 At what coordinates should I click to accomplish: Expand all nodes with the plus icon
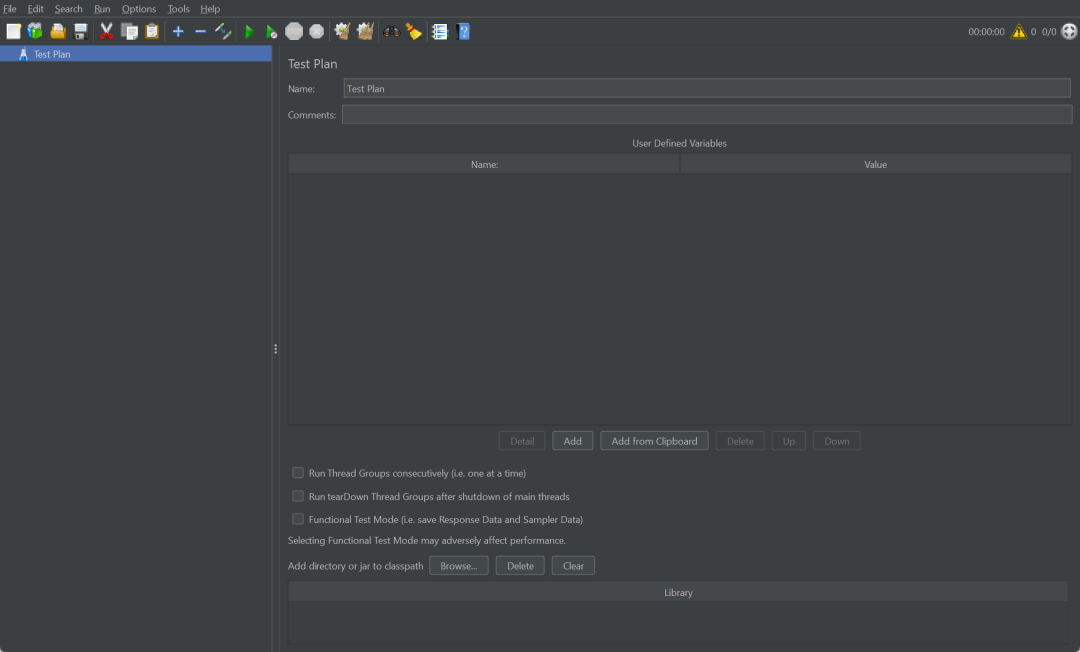point(178,32)
